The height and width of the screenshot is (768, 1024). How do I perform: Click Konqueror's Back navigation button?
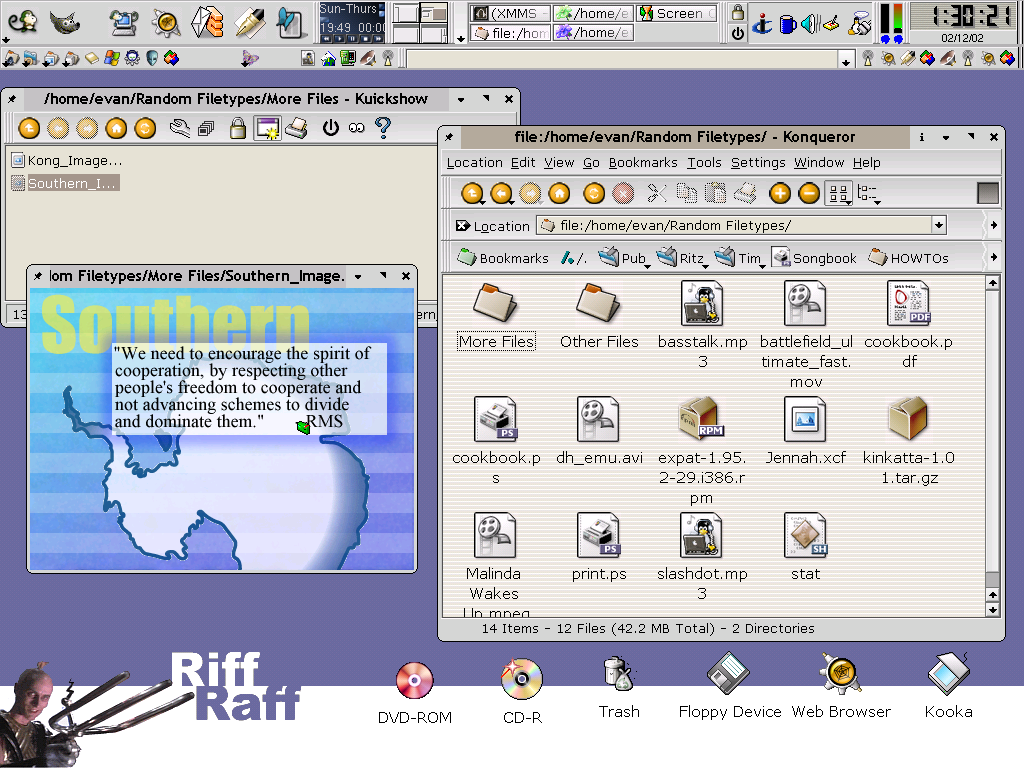pyautogui.click(x=502, y=193)
